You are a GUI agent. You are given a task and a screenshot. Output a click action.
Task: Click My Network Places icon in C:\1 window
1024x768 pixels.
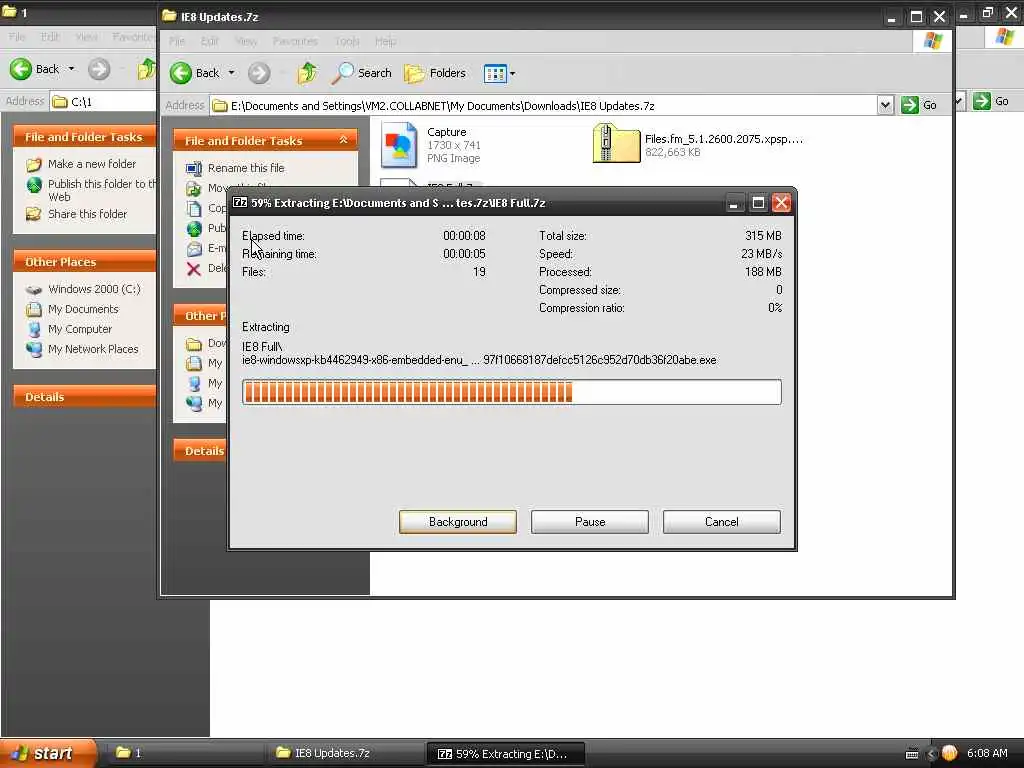coord(34,349)
